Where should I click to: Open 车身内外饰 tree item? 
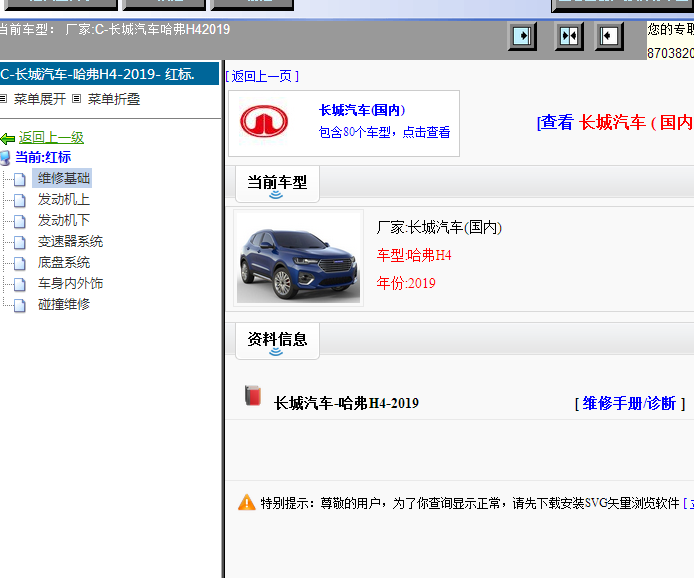[x=70, y=283]
